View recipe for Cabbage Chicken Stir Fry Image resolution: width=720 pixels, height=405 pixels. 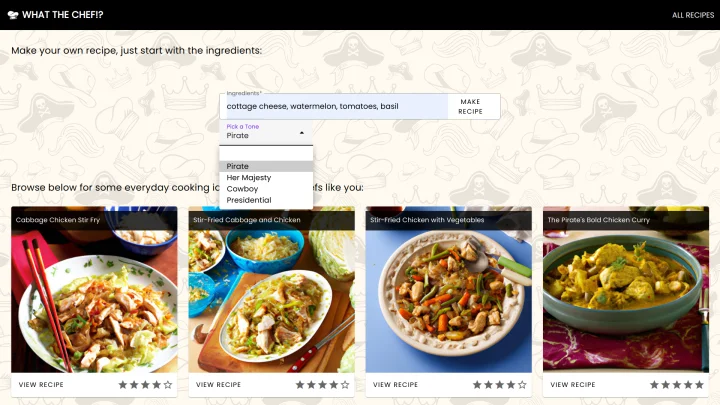click(41, 385)
